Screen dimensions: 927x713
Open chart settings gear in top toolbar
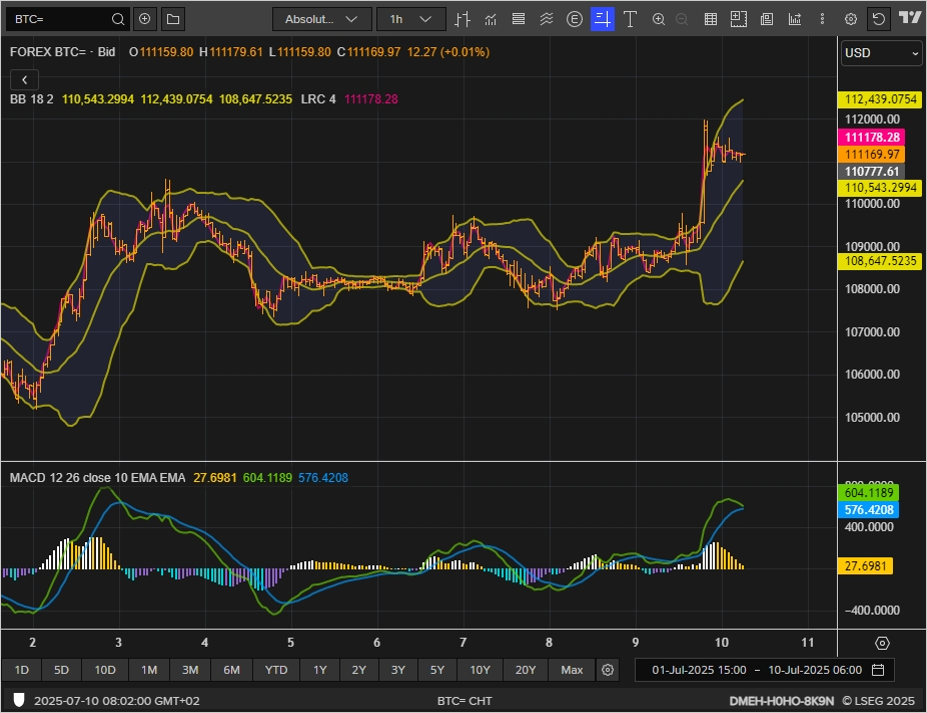[x=851, y=20]
